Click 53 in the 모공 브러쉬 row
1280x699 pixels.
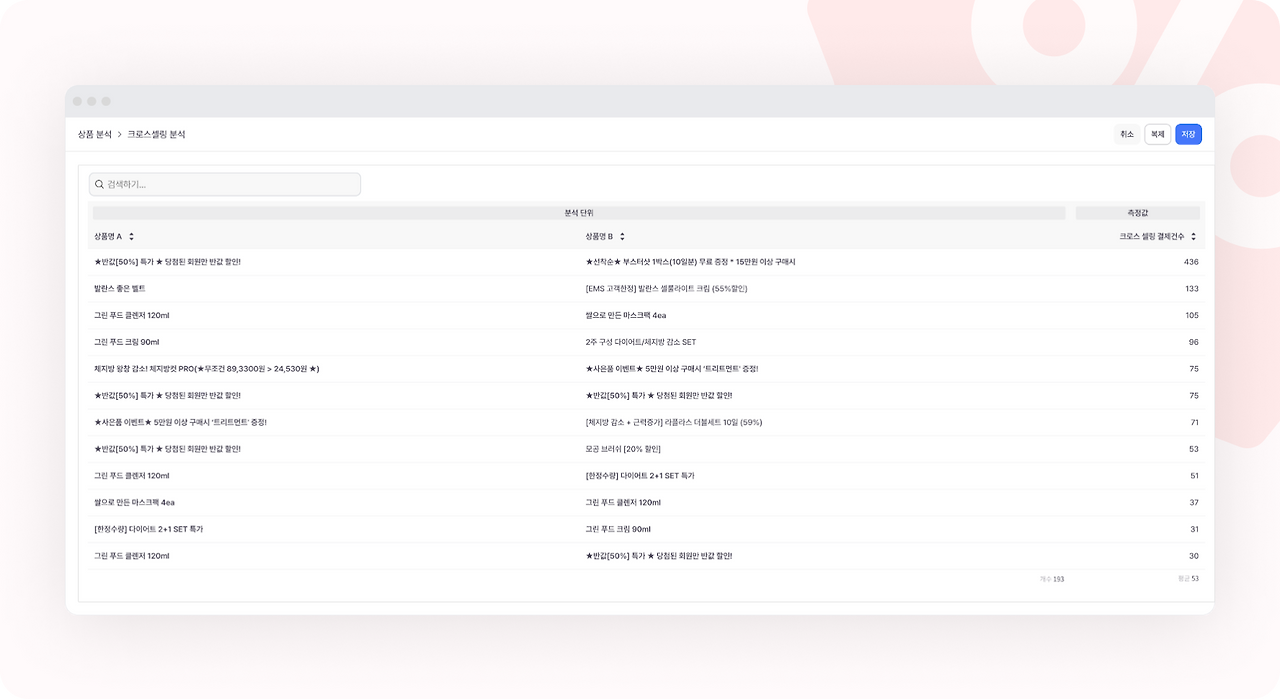[x=1194, y=449]
